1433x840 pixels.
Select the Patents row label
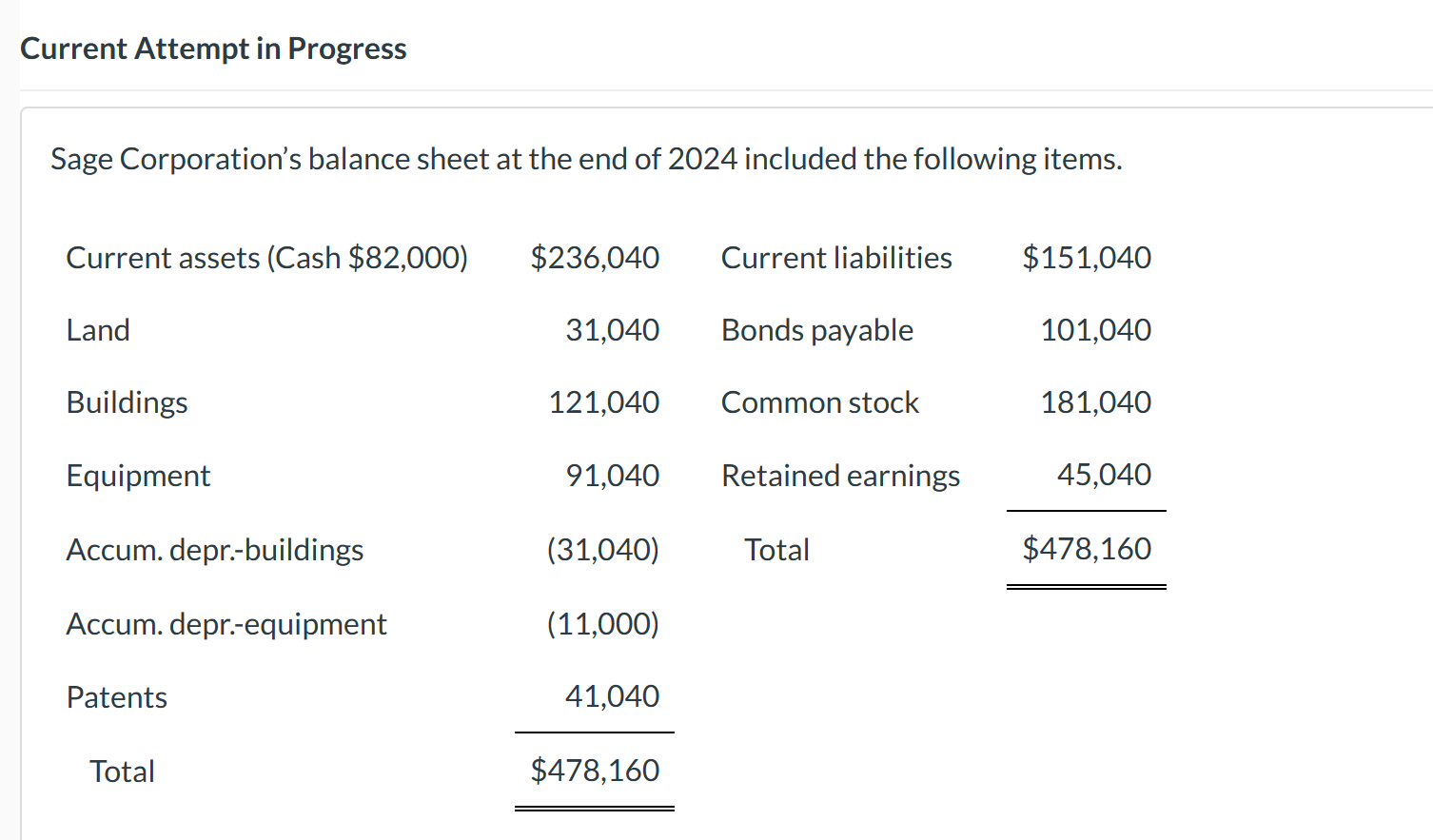117,697
